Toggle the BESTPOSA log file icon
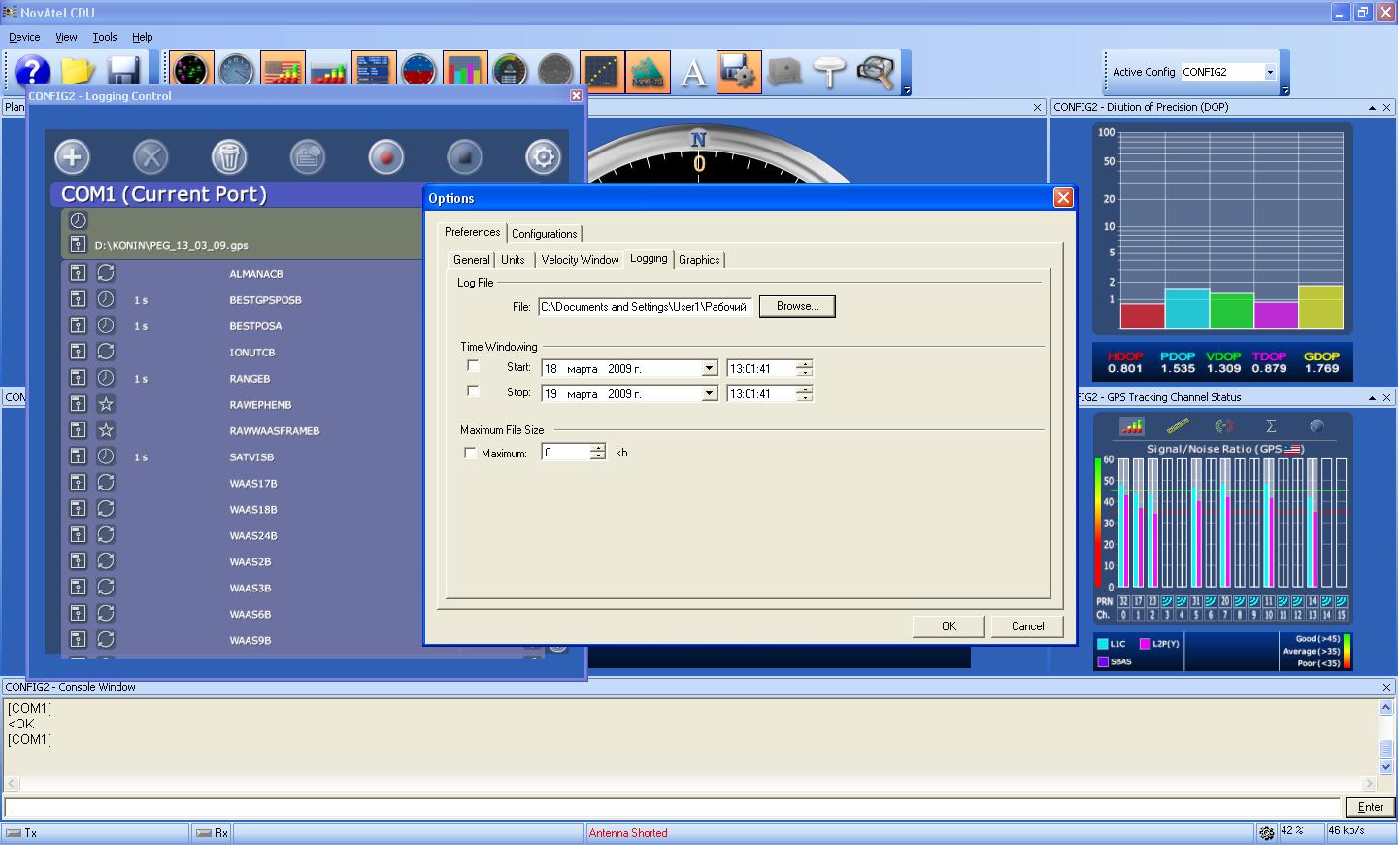The width and height of the screenshot is (1400, 845). (78, 325)
